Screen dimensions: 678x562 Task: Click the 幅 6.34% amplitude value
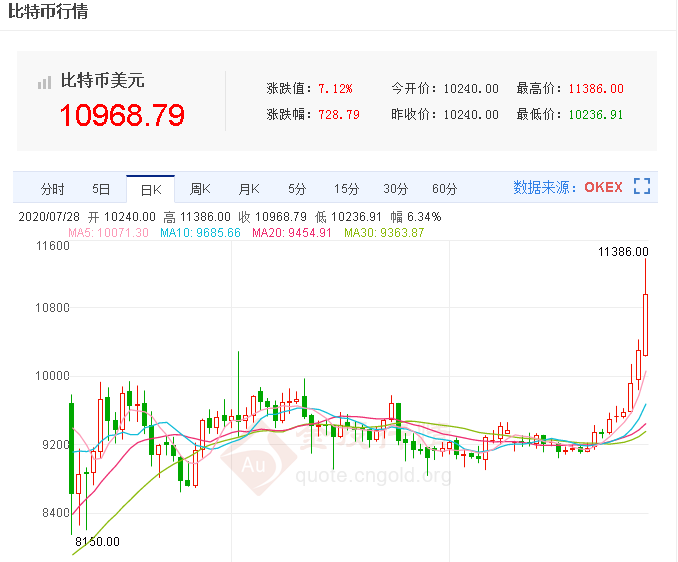tap(416, 217)
